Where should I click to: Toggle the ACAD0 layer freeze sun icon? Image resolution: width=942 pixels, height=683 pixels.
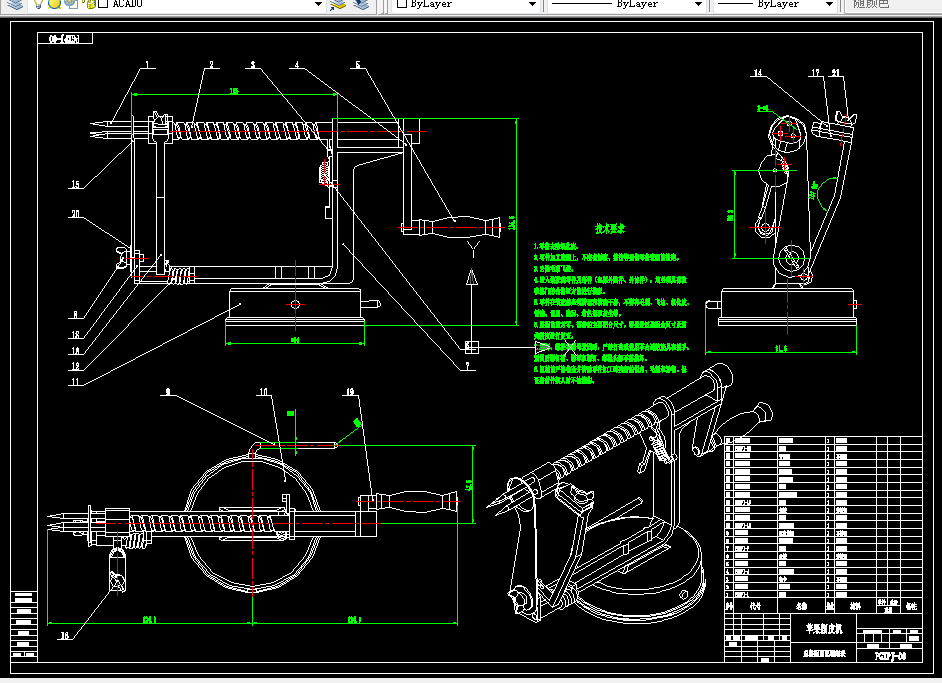[54, 4]
